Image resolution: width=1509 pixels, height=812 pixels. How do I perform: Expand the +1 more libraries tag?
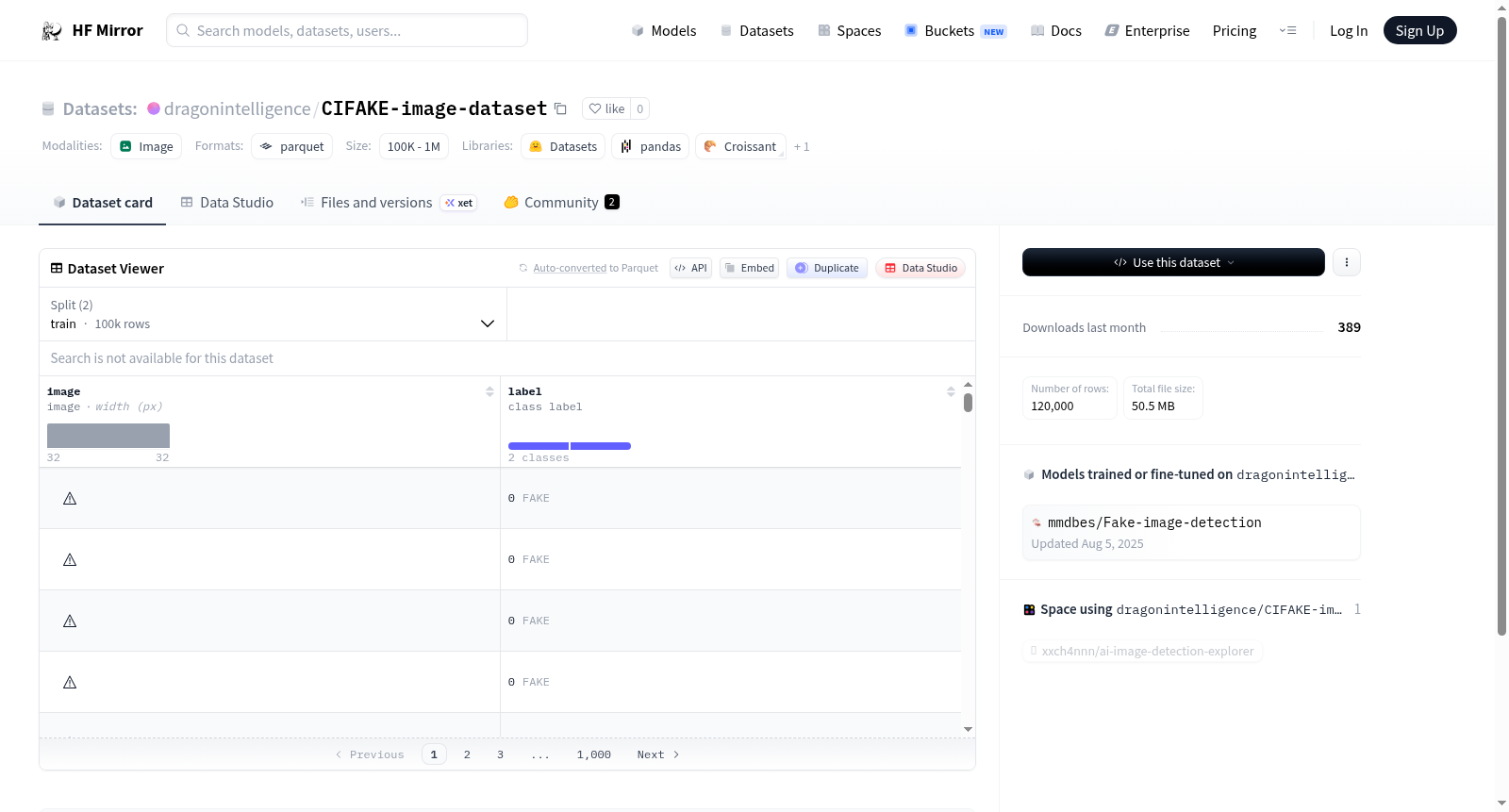click(x=802, y=147)
